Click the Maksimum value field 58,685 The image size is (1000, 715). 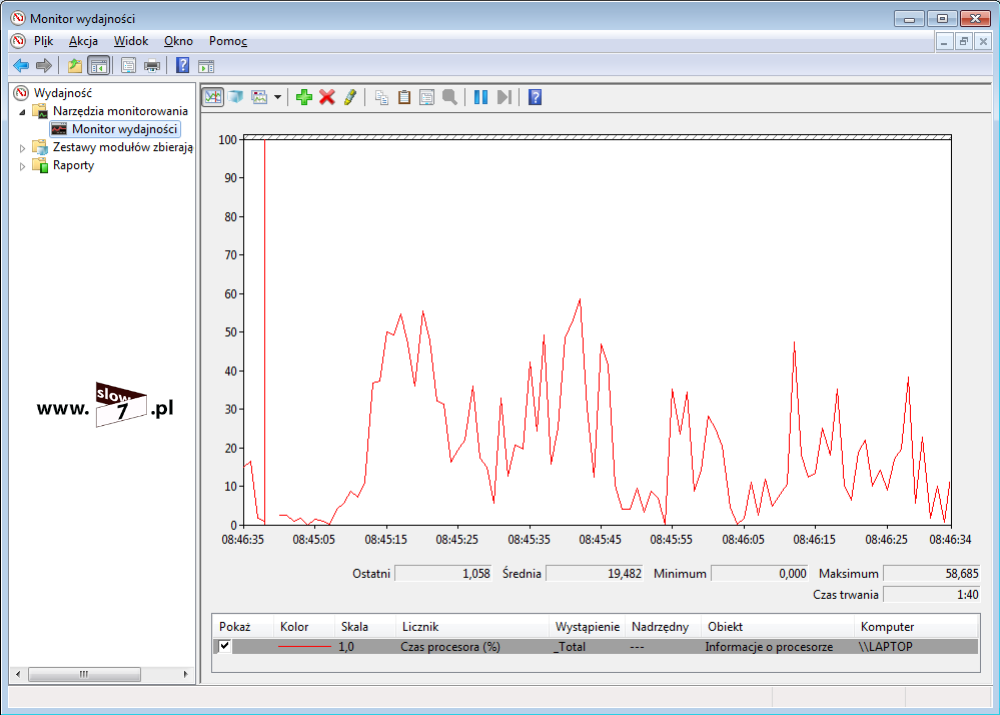[932, 573]
